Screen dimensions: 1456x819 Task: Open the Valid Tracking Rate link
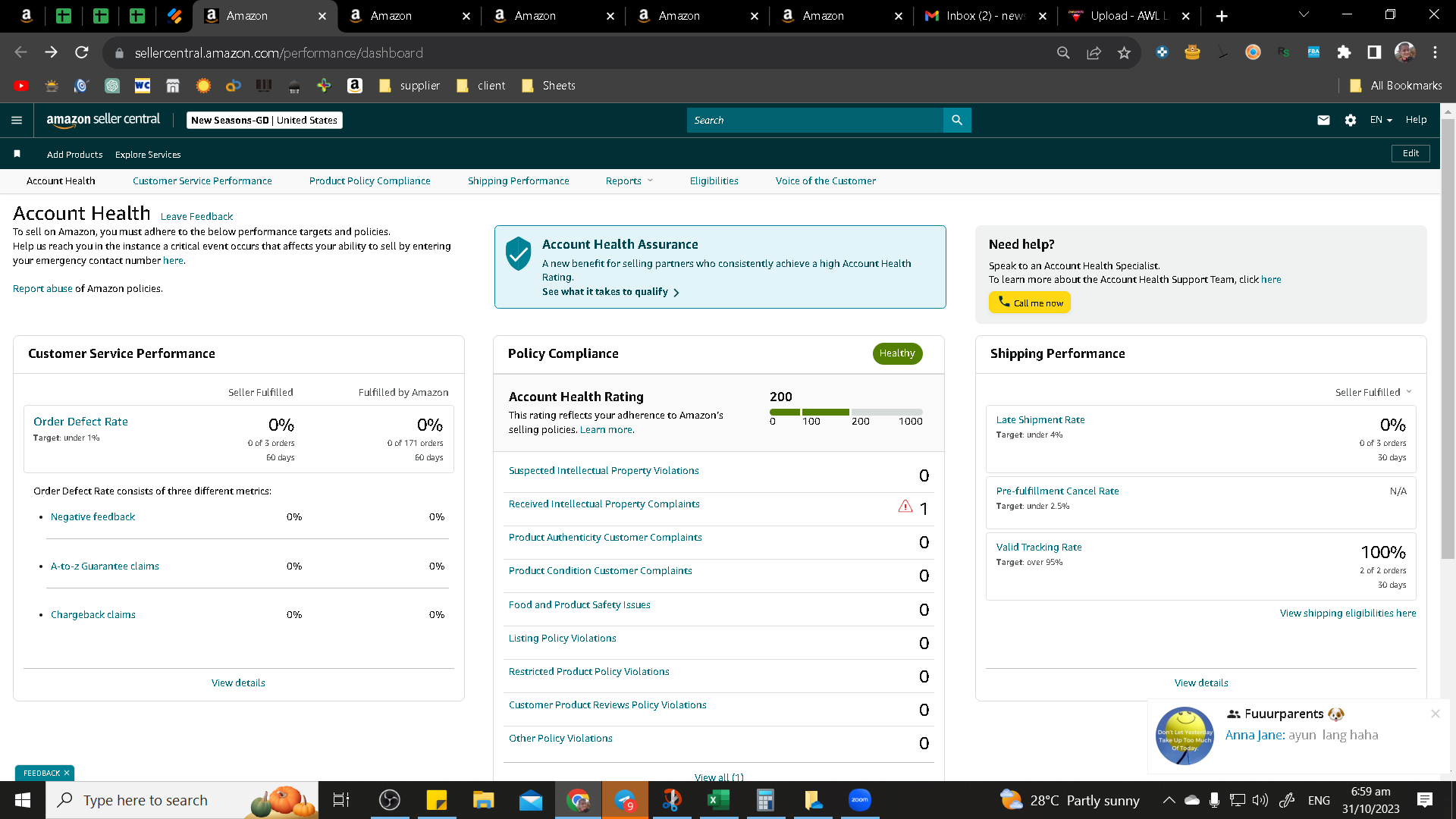pyautogui.click(x=1039, y=548)
